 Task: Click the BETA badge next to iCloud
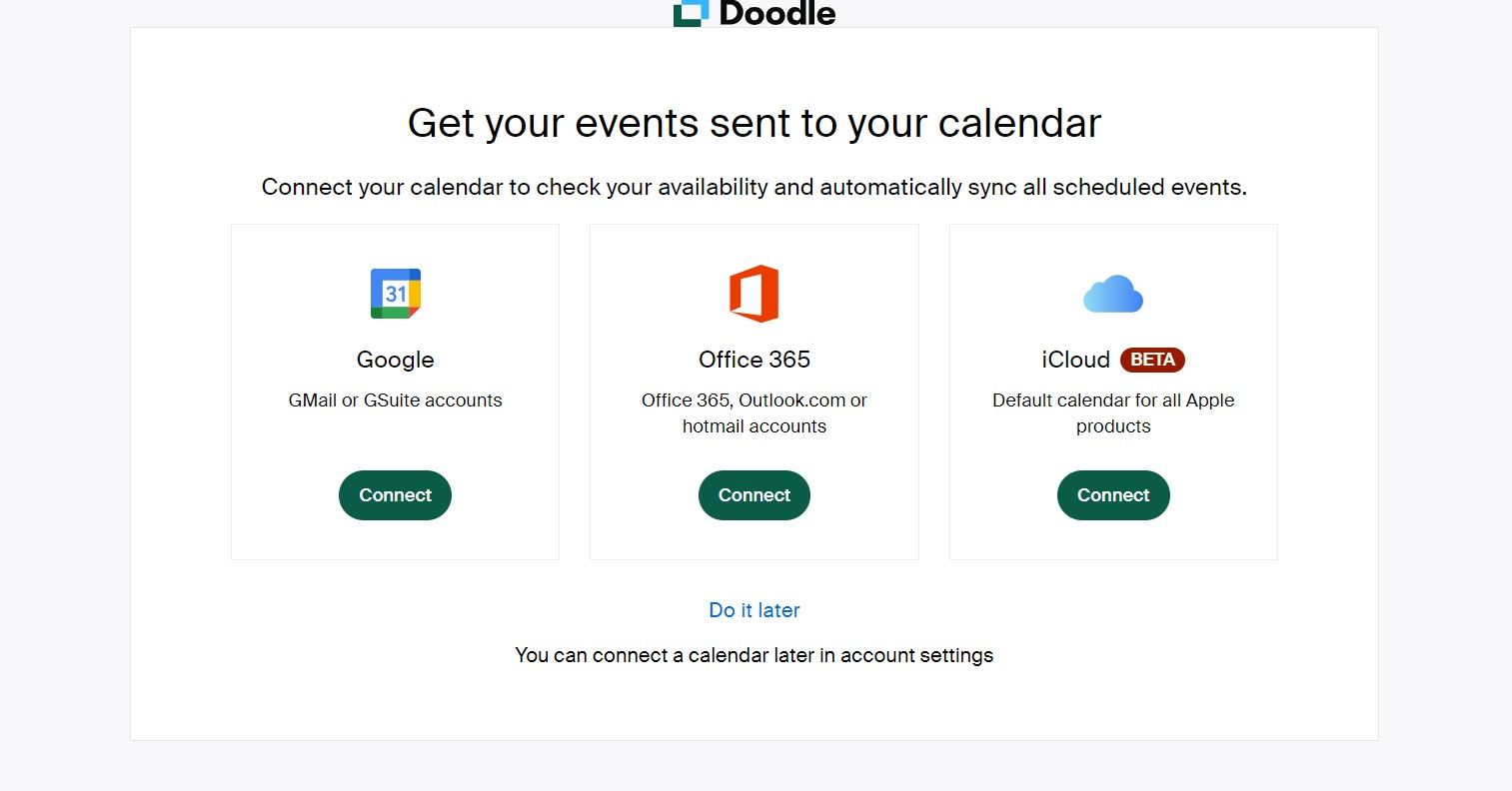click(1152, 360)
